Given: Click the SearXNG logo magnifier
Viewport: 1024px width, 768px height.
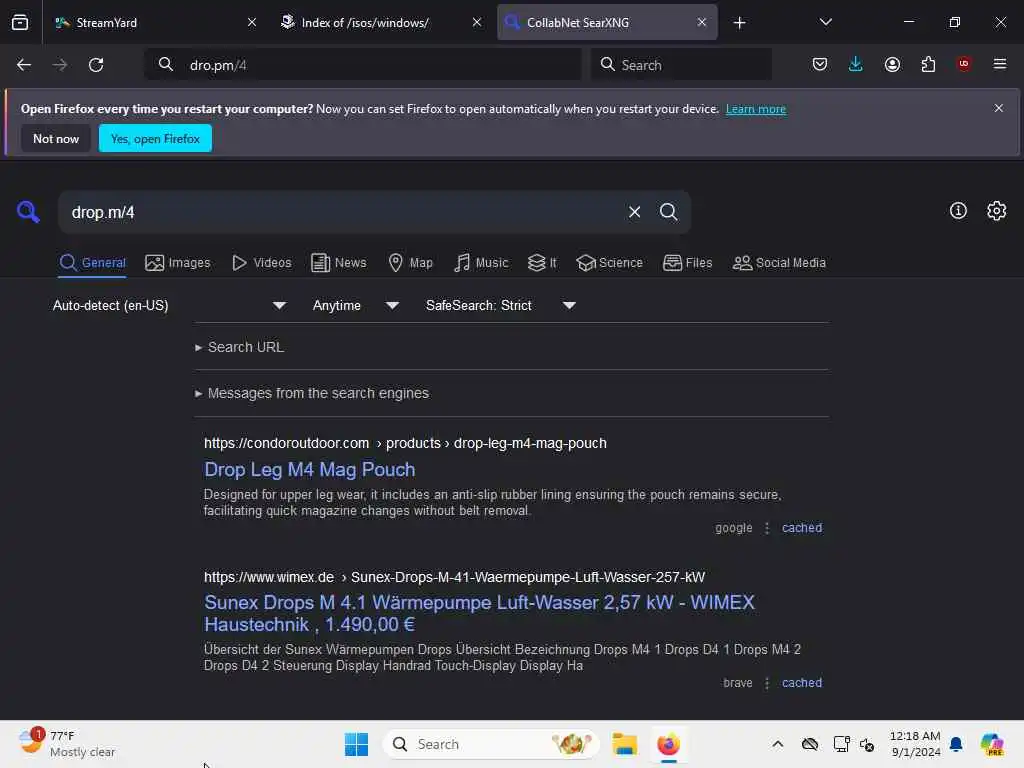Looking at the screenshot, I should coord(28,212).
